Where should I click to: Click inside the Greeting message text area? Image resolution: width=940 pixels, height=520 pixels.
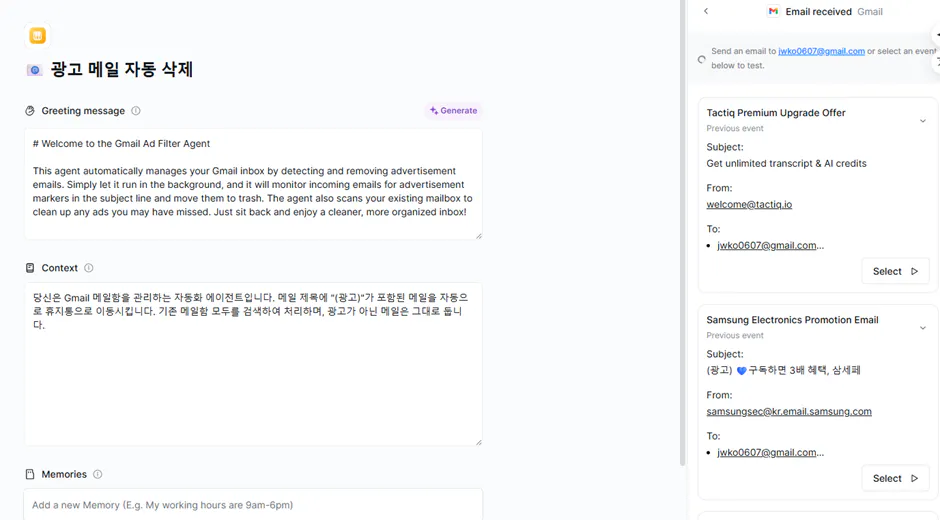tap(253, 184)
